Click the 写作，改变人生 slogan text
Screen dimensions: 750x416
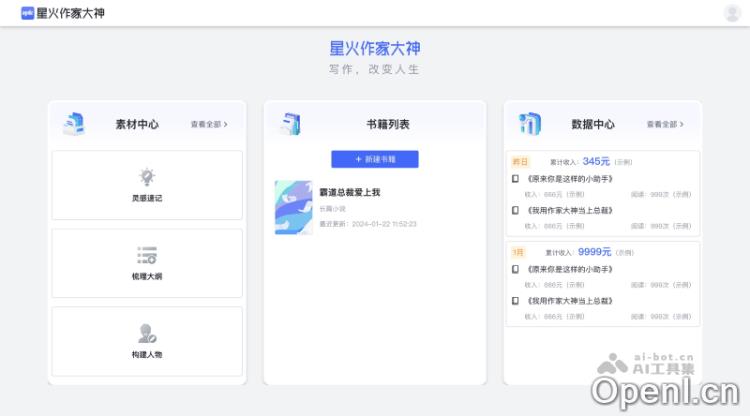click(375, 69)
